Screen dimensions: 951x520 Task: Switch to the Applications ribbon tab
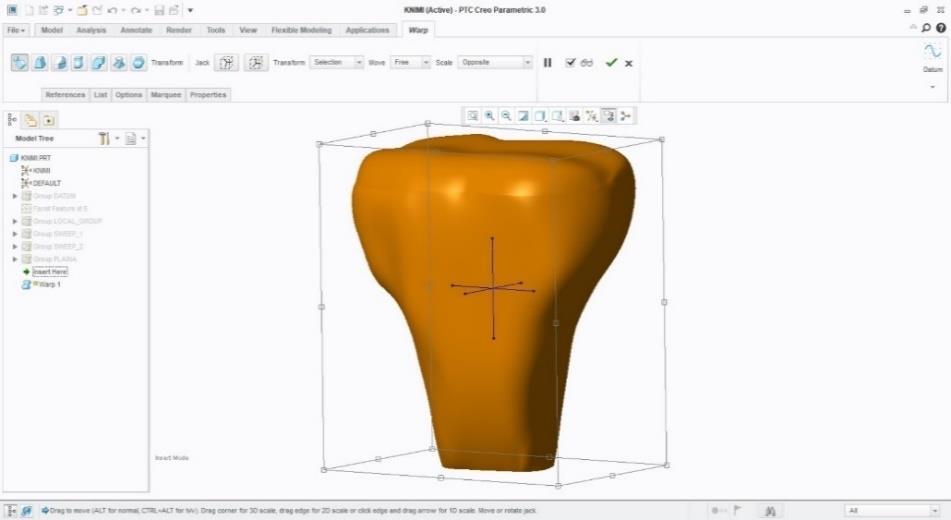368,30
